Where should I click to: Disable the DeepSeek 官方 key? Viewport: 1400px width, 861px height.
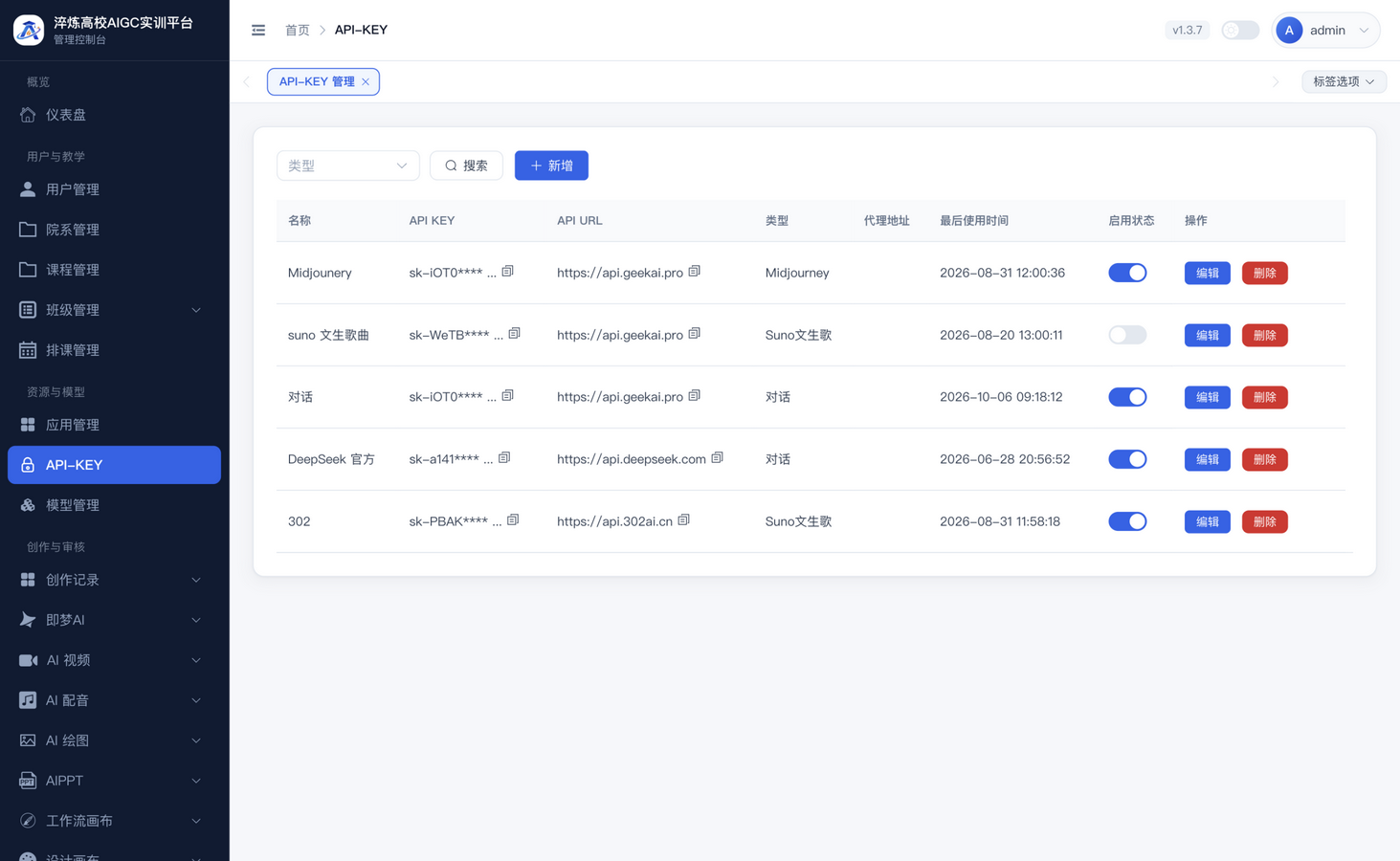click(x=1127, y=459)
